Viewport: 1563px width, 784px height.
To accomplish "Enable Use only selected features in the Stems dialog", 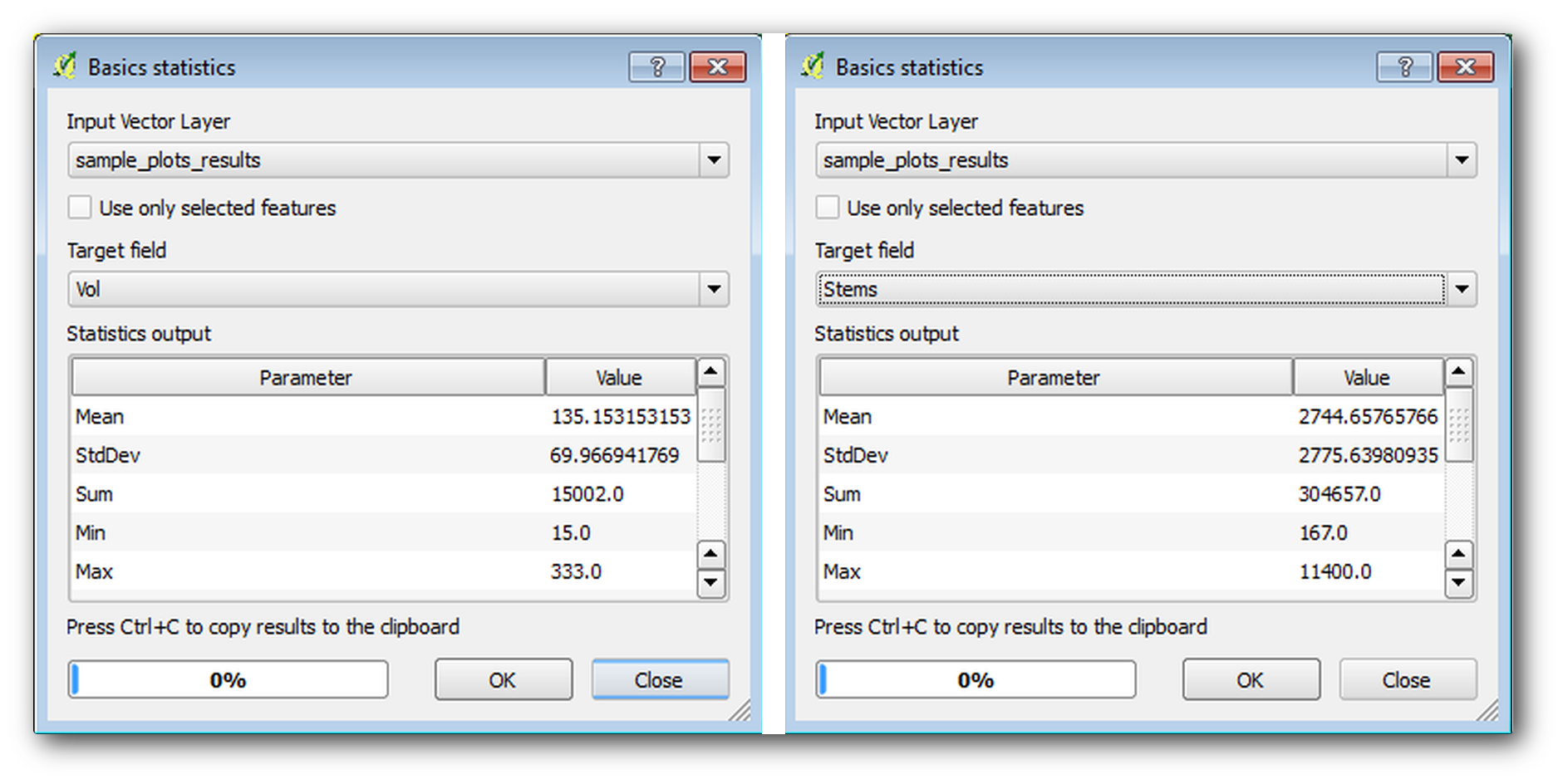I will coord(828,207).
